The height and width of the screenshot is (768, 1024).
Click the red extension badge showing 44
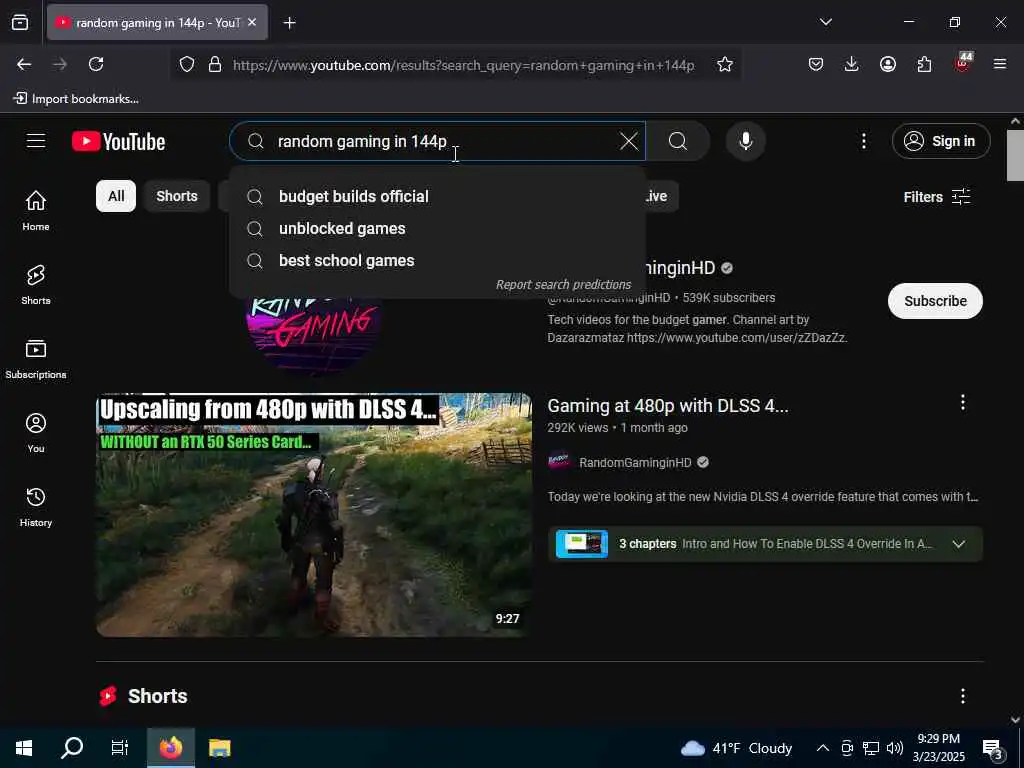[x=963, y=63]
